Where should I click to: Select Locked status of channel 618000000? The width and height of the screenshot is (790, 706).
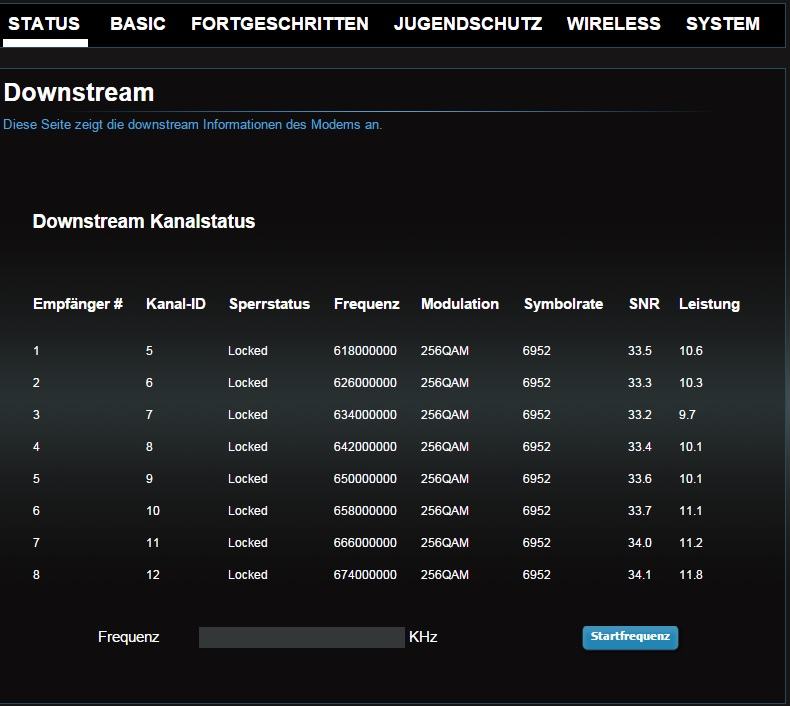tap(247, 351)
